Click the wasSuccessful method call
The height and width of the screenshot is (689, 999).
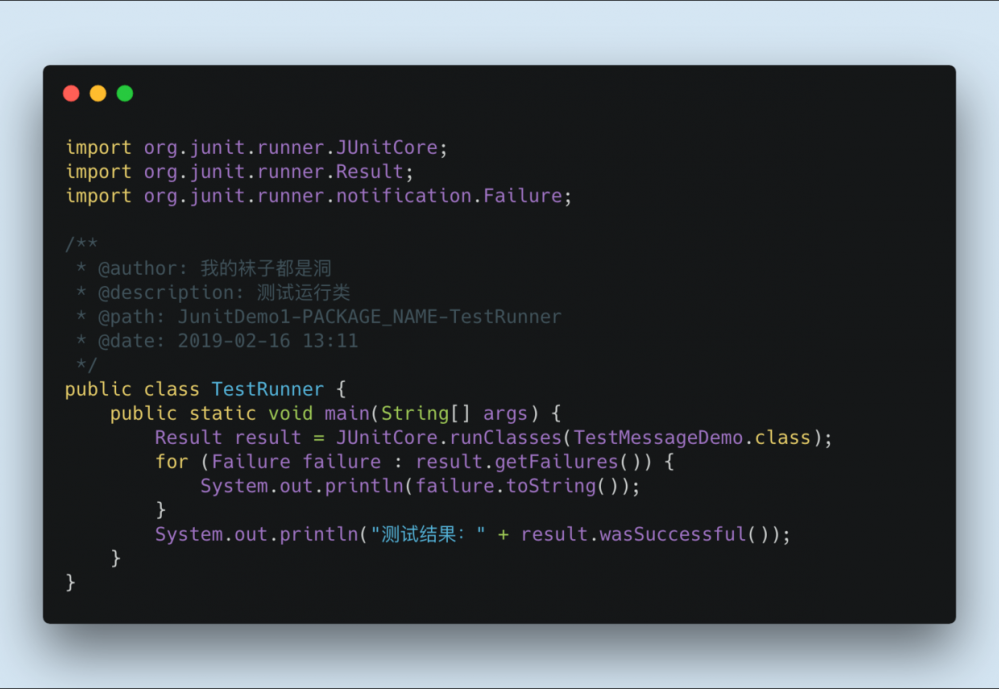click(x=672, y=534)
